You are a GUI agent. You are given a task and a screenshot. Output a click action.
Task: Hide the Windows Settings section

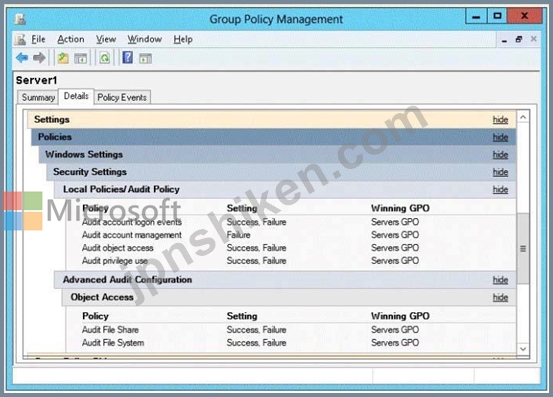[x=500, y=154]
